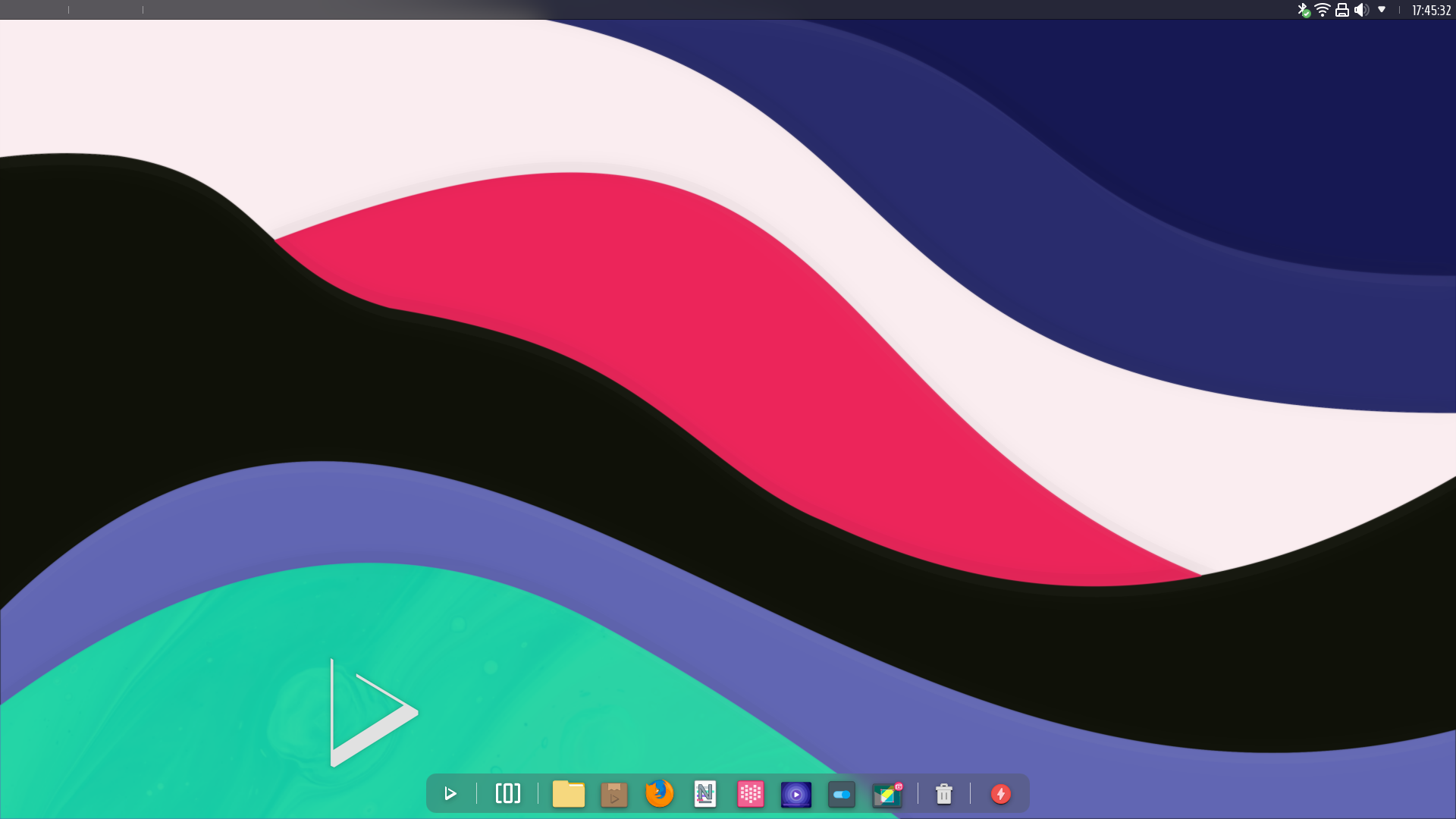Expand the tray dropdown arrow menu
Viewport: 1456px width, 819px height.
click(x=1382, y=10)
